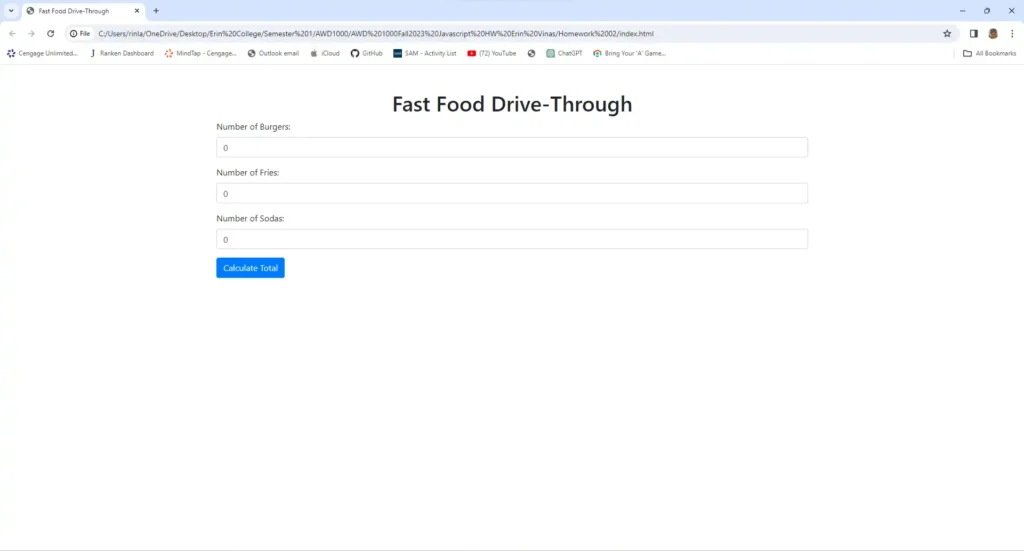This screenshot has width=1024, height=551.
Task: Close the Fast Food Drive-Through tab
Action: click(136, 11)
